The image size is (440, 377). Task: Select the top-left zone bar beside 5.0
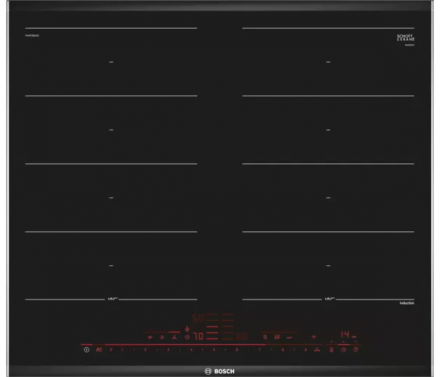[x=212, y=314]
